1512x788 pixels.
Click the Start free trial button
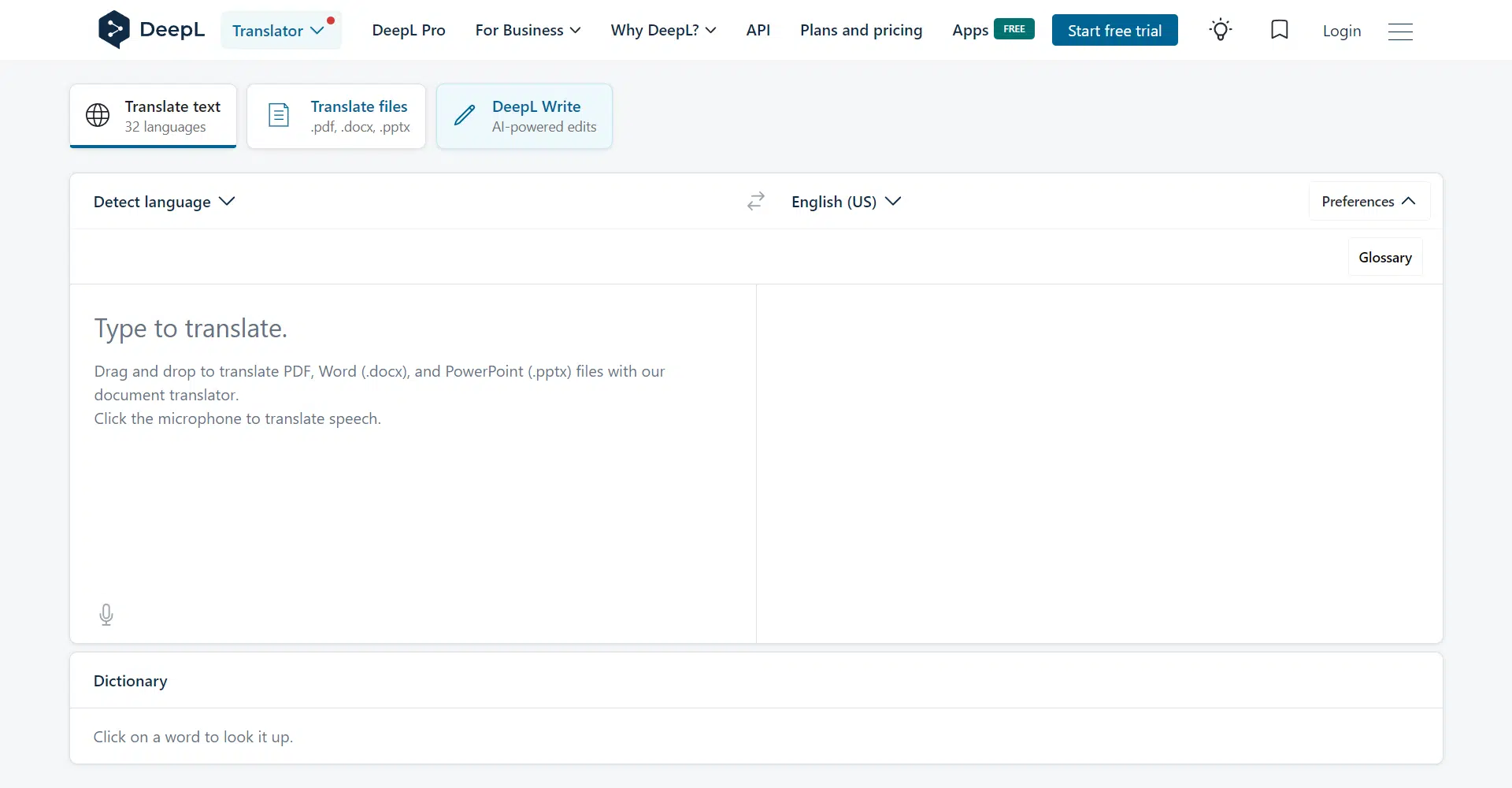coord(1114,31)
